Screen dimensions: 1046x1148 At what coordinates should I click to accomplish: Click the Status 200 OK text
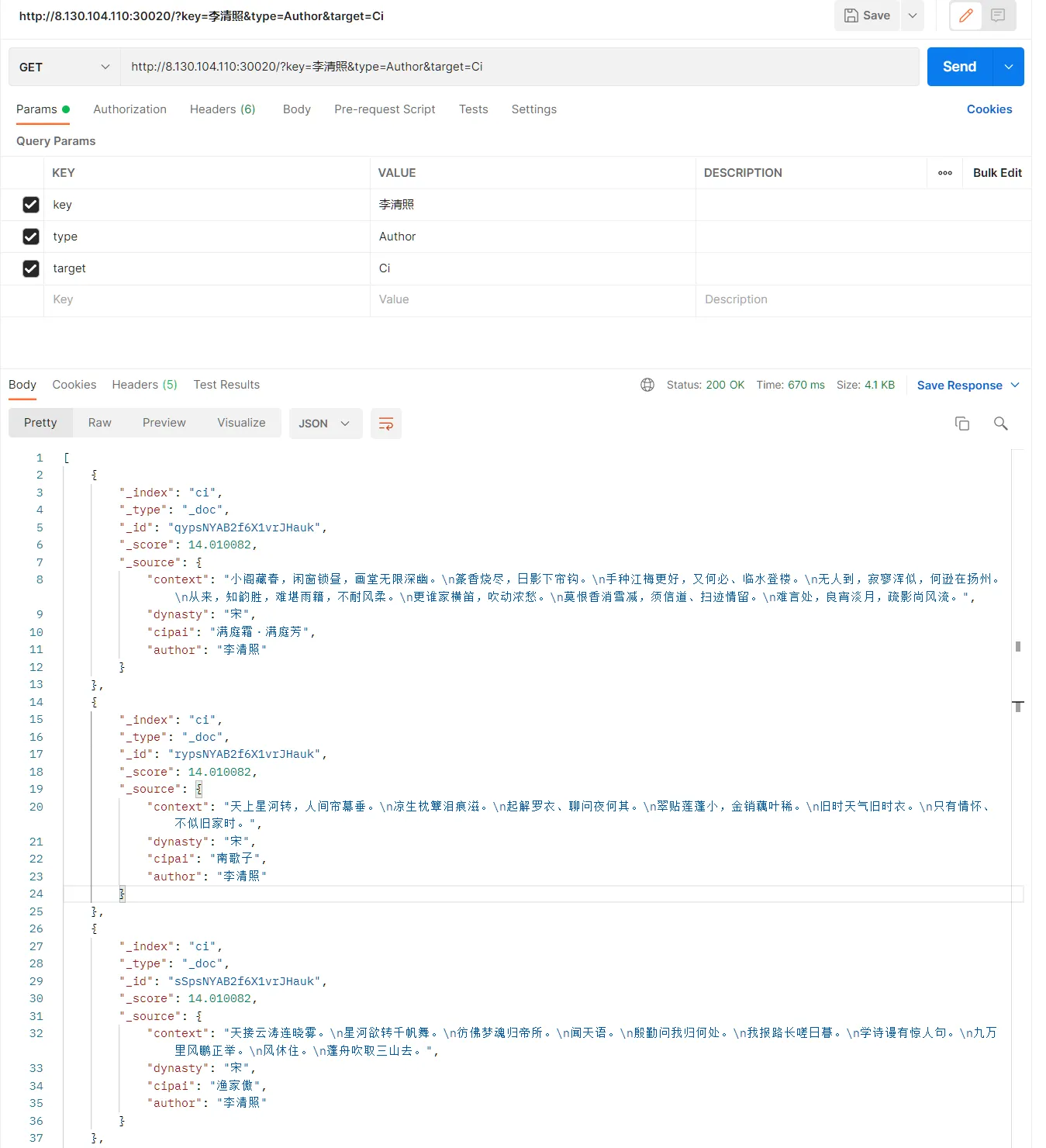706,385
